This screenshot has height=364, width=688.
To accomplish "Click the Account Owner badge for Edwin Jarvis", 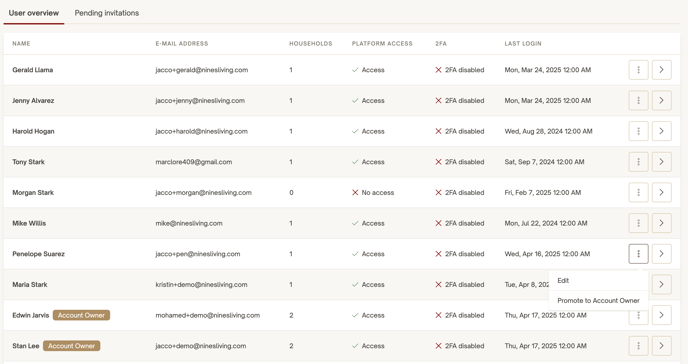I will point(81,315).
